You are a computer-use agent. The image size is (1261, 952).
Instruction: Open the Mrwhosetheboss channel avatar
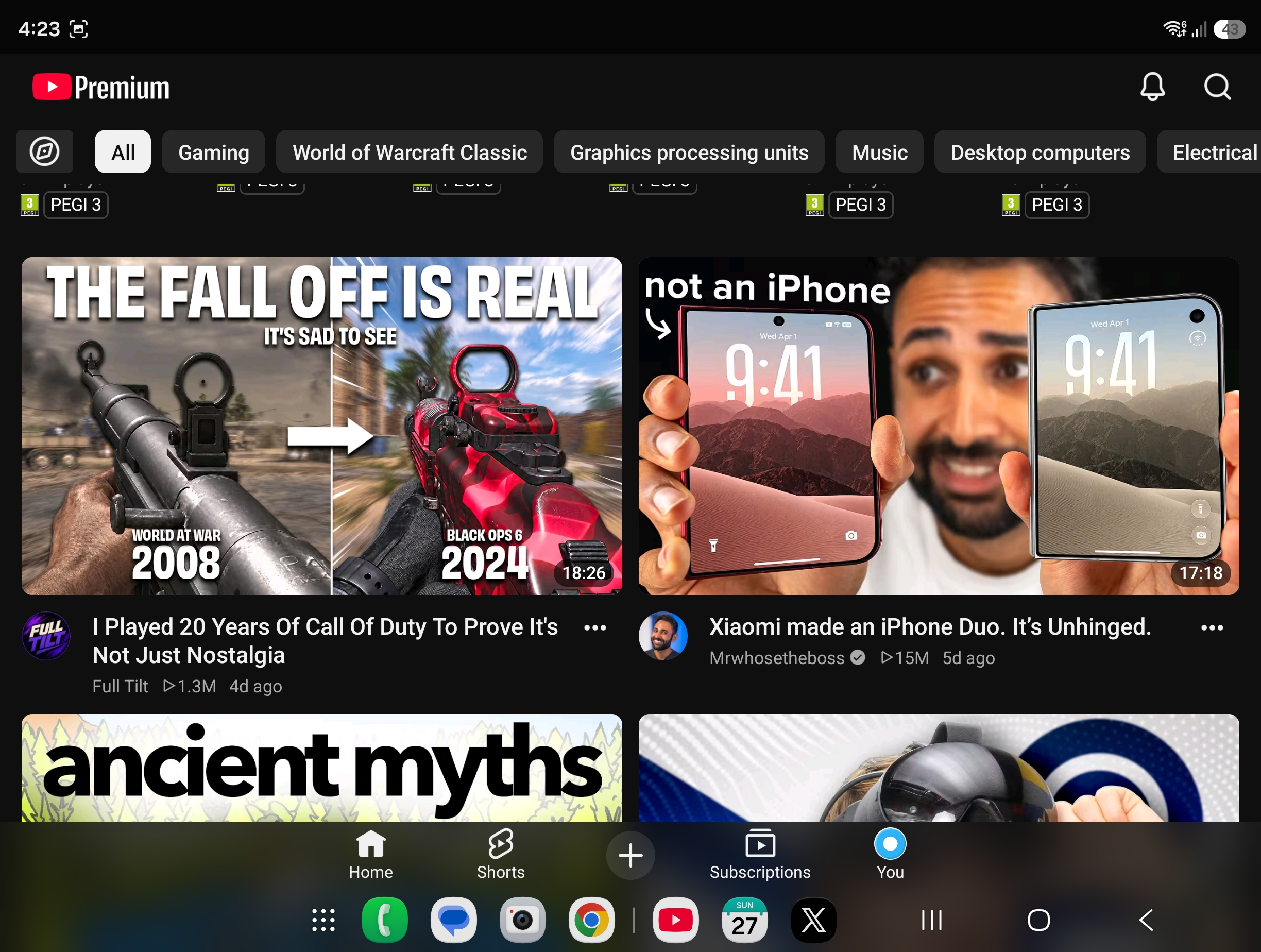(x=663, y=636)
